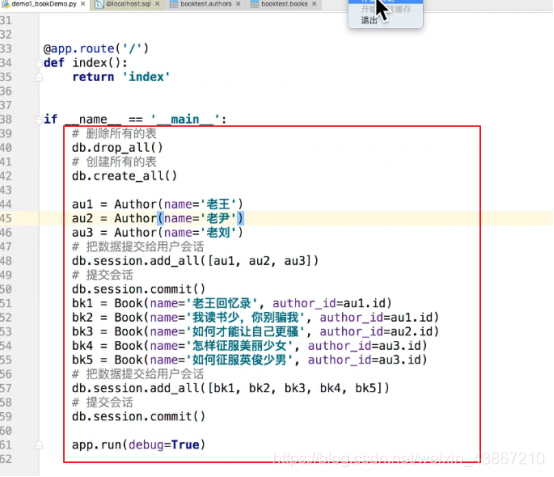Close the demo1_bookDemo.py tab
Viewport: 554px width, 477px height.
[83, 4]
